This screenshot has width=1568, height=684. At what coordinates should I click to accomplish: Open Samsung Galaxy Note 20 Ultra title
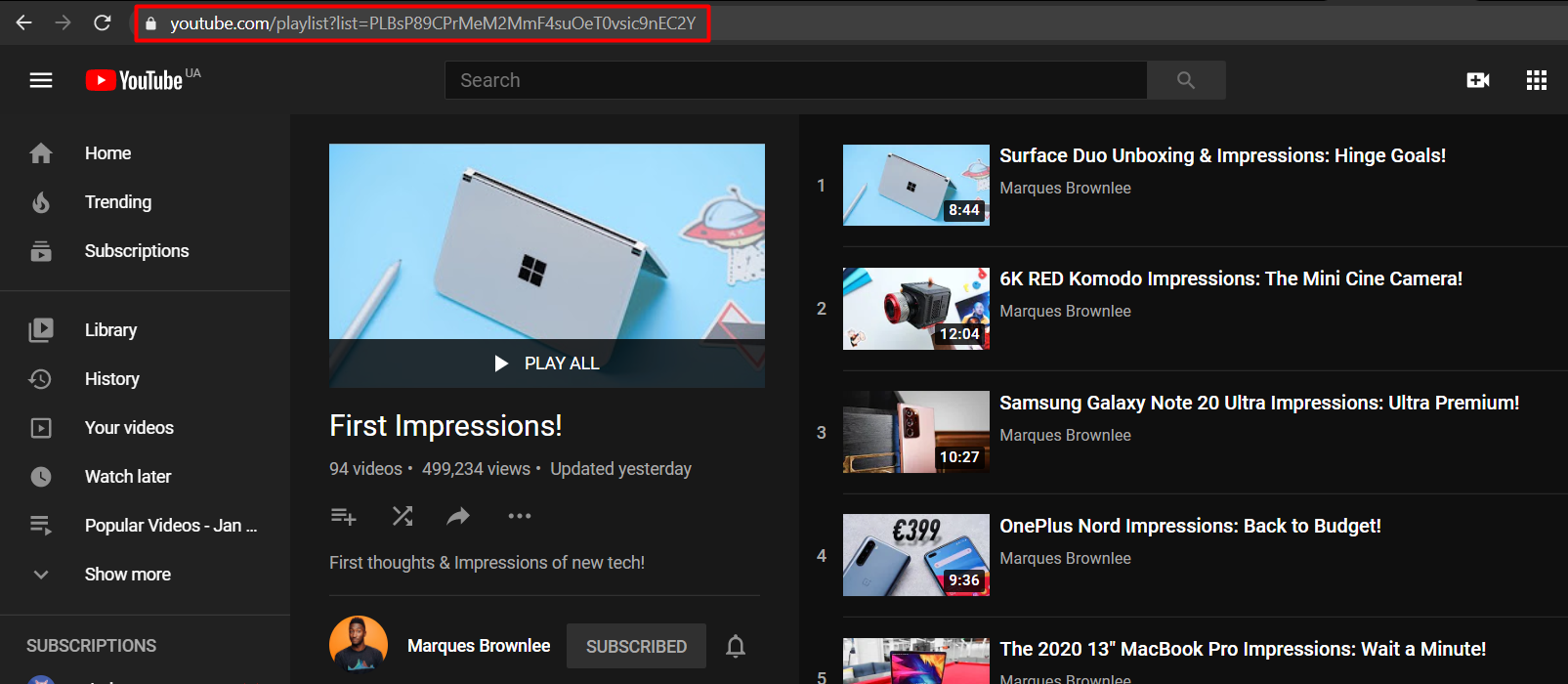pos(1259,403)
